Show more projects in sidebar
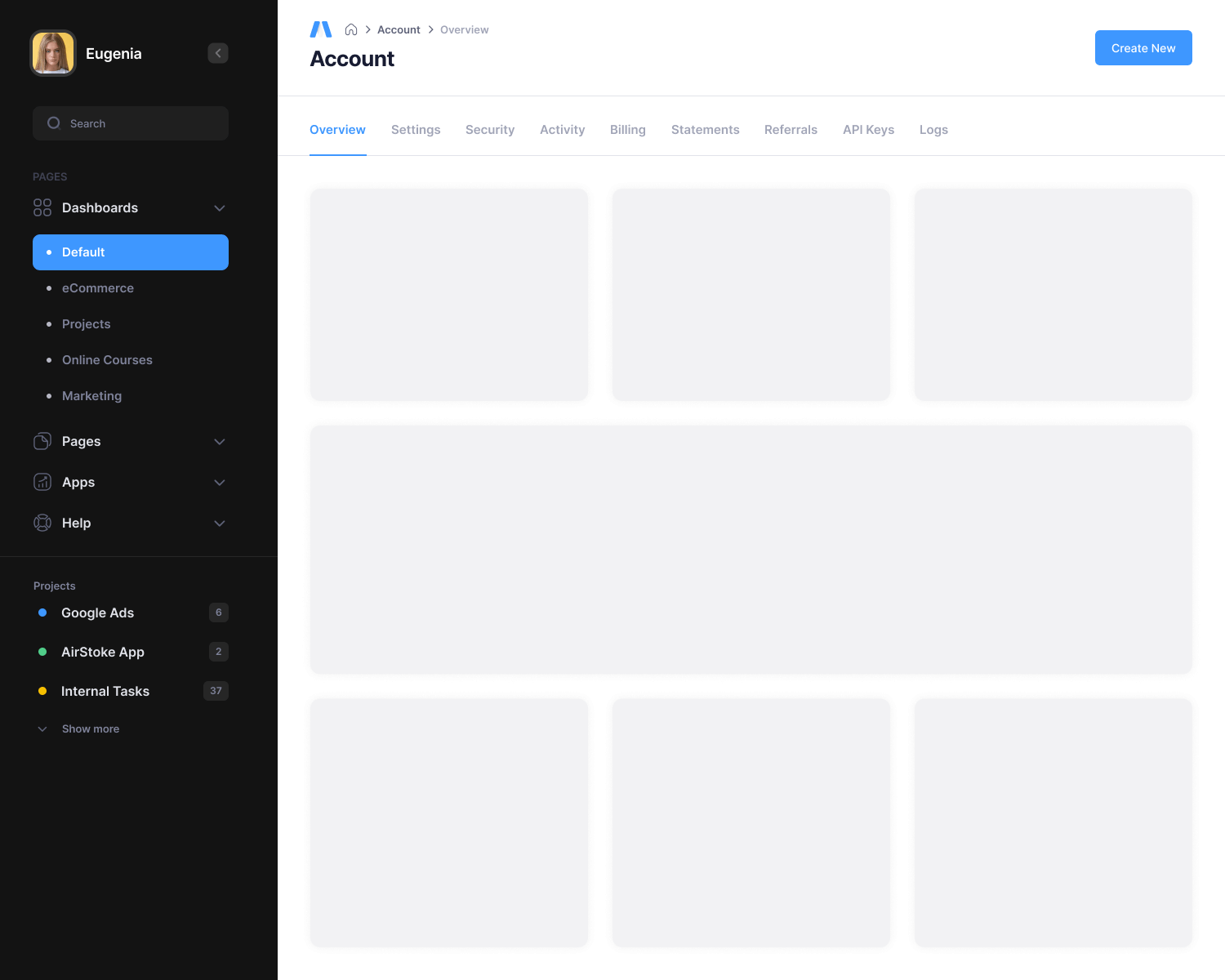1225x980 pixels. coord(90,728)
